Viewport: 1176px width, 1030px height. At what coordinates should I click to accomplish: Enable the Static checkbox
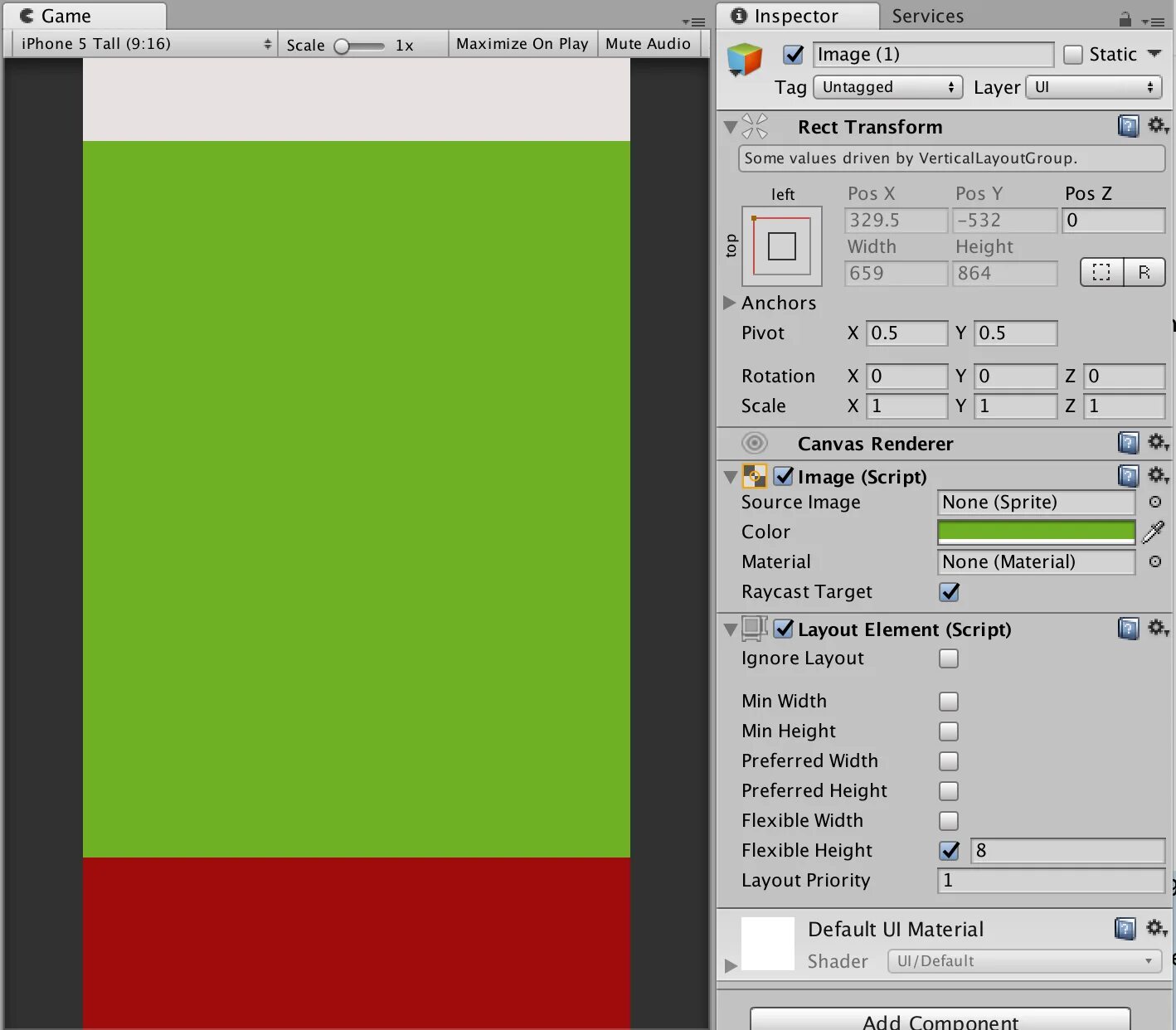pos(1073,55)
